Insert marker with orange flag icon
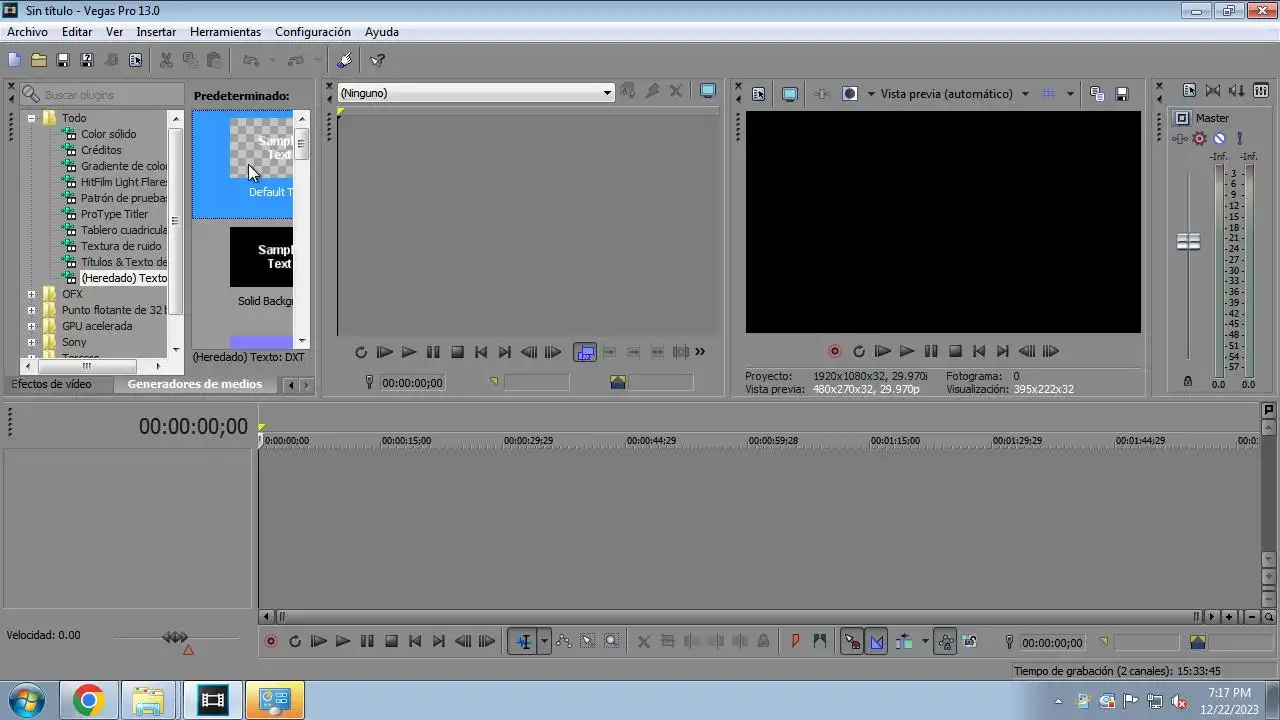 click(796, 642)
